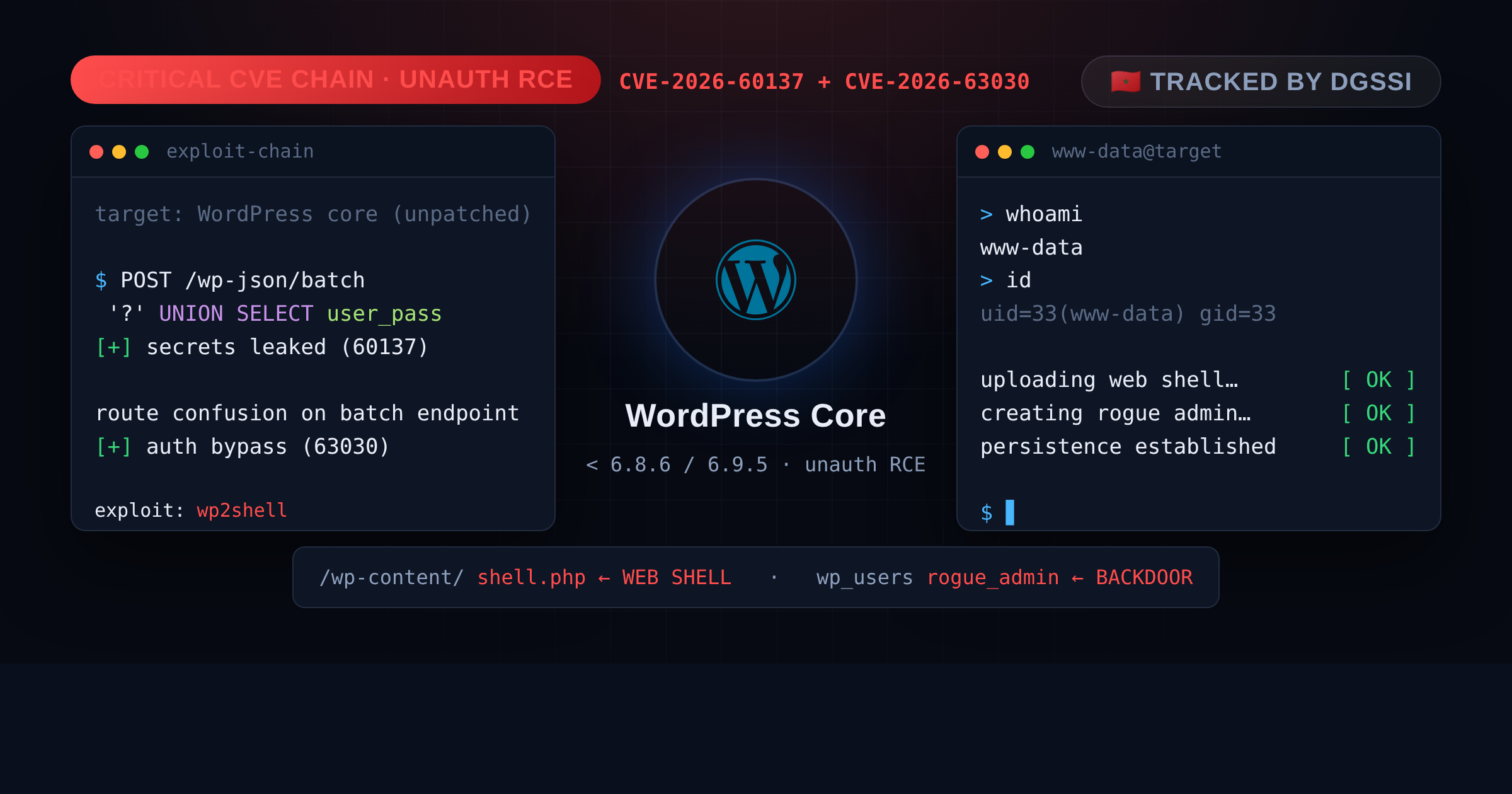Click the 'uploading web shell…' line
The width and height of the screenshot is (1512, 794).
tap(1109, 380)
